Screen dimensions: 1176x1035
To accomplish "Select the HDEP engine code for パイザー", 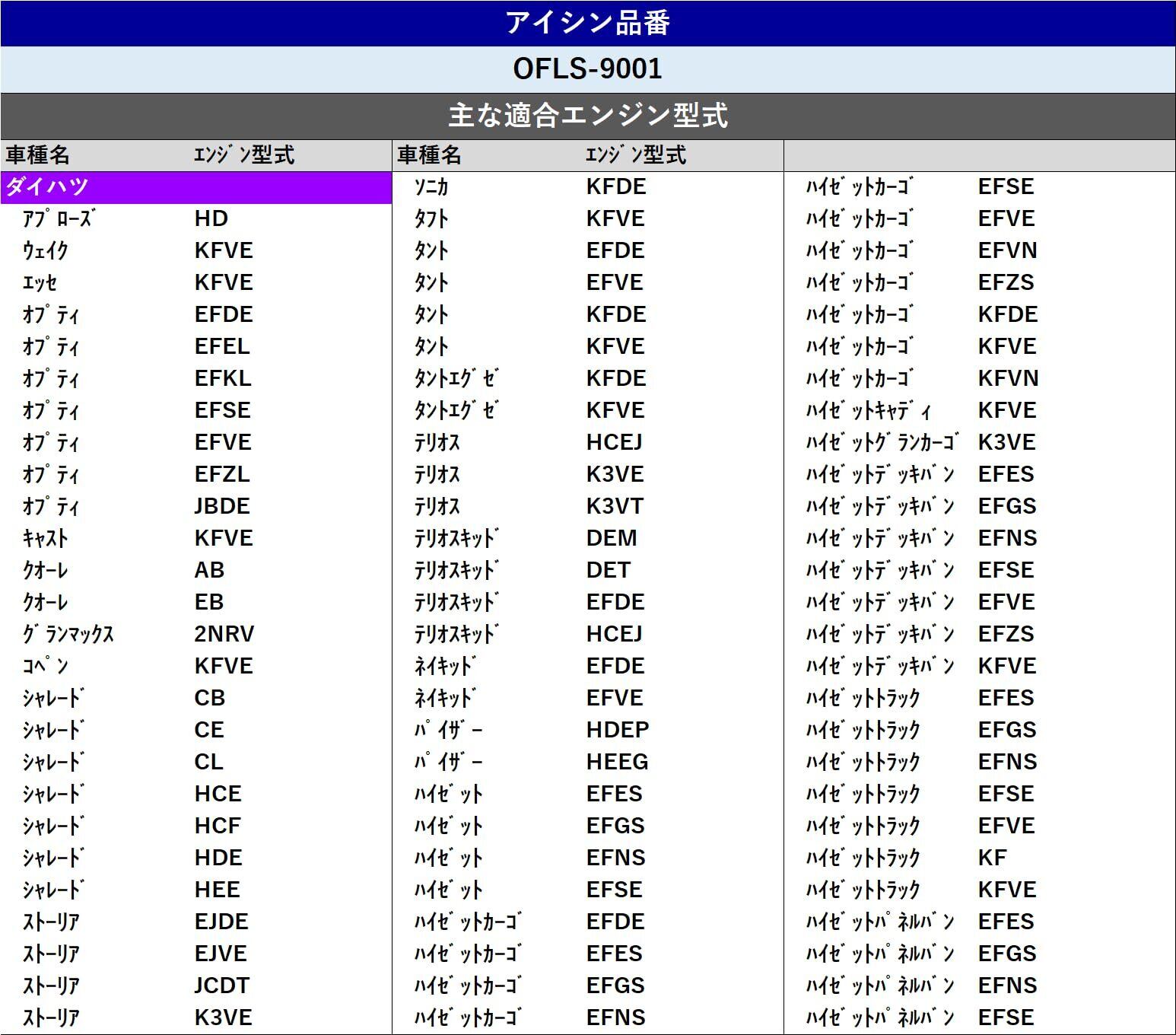I will pos(618,730).
